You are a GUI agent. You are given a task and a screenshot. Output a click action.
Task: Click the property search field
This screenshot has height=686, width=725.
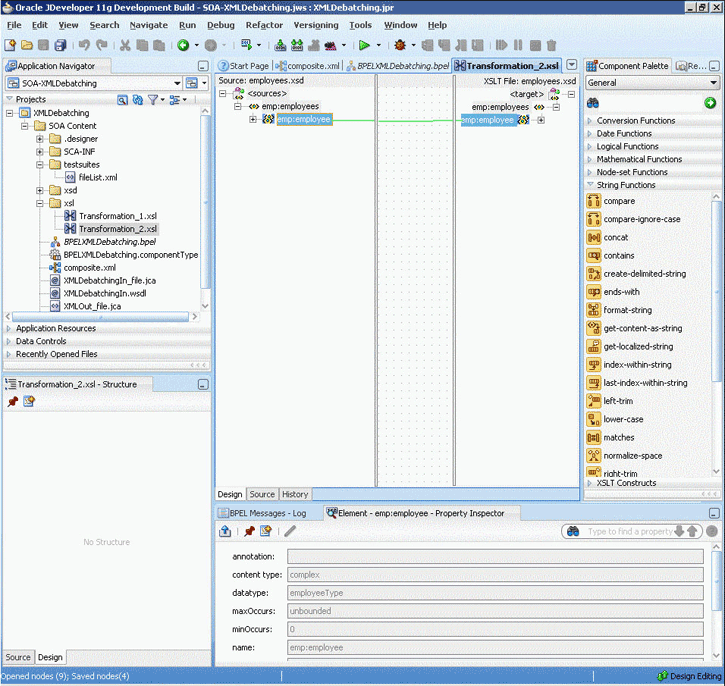coord(629,532)
